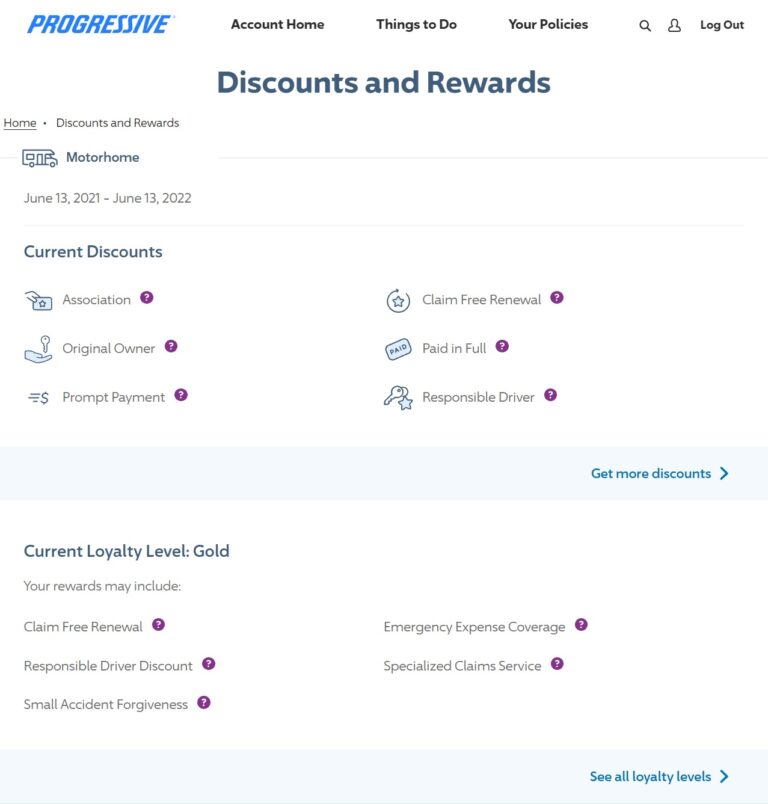Image resolution: width=768 pixels, height=804 pixels.
Task: Click help icon for Specialized Claims Service
Action: 557,664
